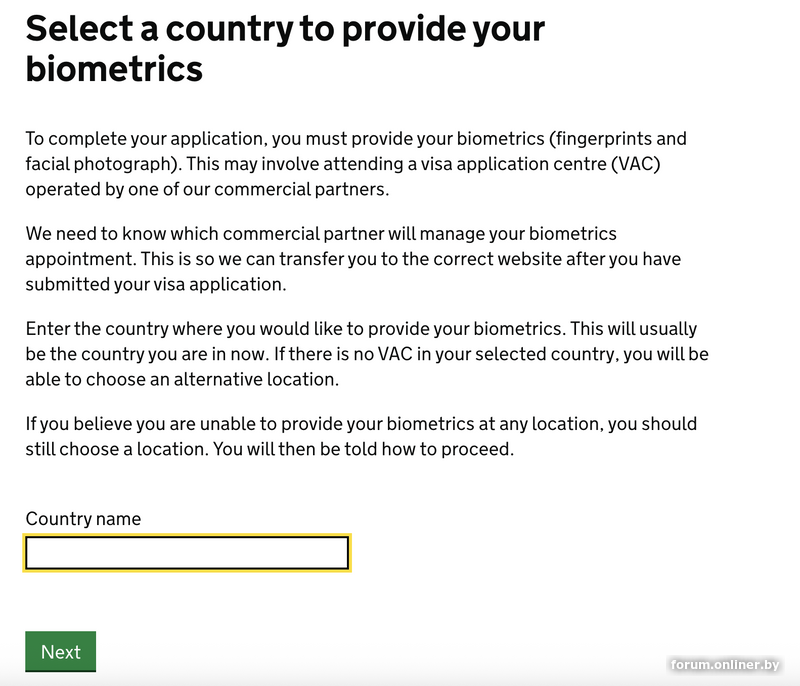Click the text "submitted your visa application"
This screenshot has width=800, height=686.
(154, 283)
